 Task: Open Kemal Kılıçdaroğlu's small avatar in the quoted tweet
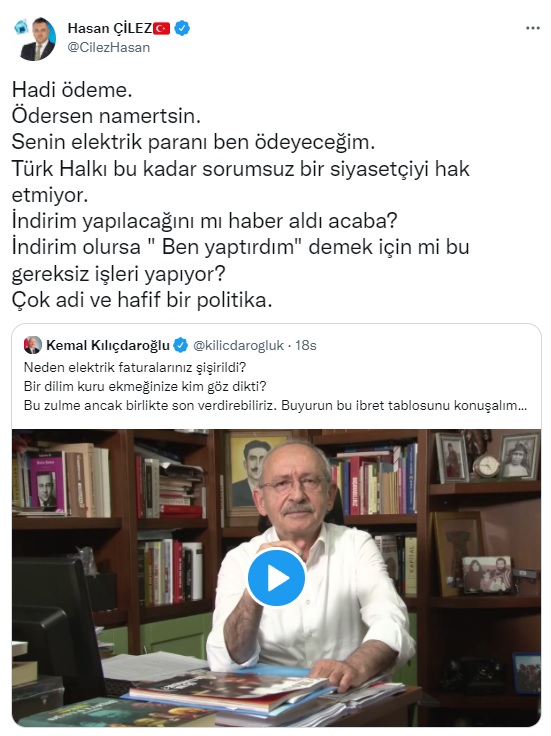coord(33,345)
